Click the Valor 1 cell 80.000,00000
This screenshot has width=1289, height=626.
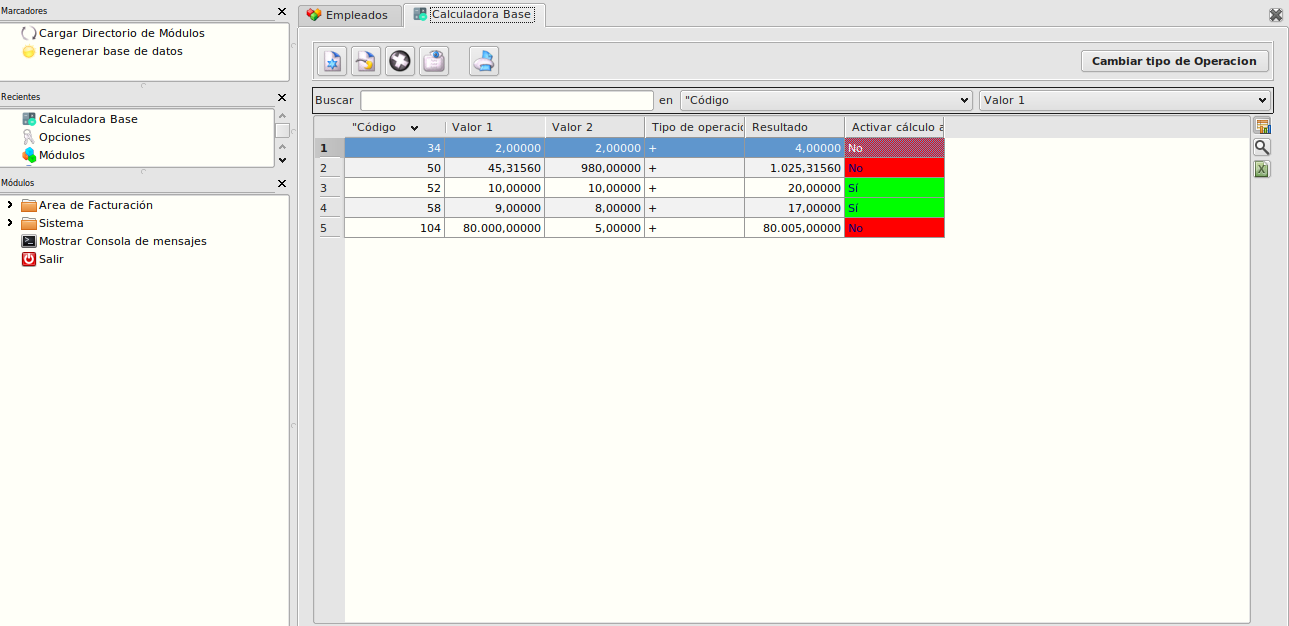(495, 228)
